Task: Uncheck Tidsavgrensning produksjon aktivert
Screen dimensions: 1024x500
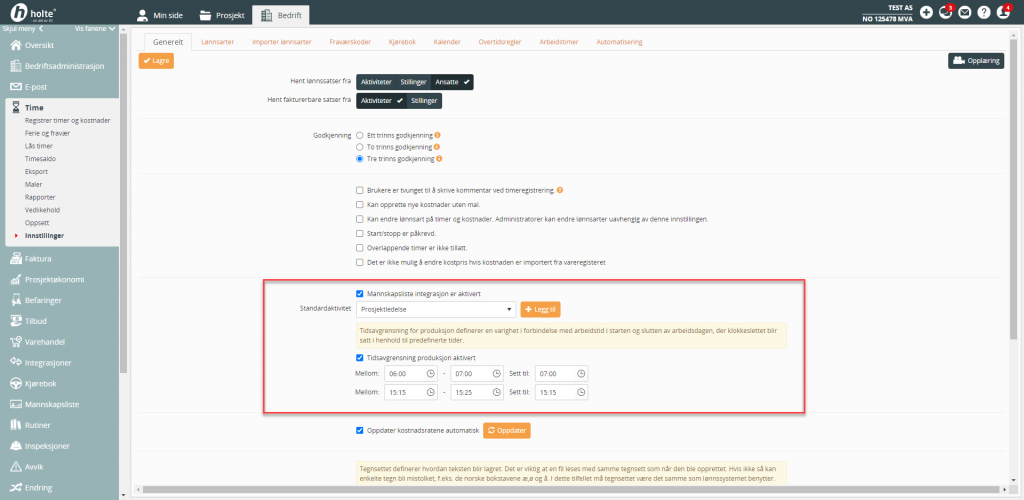Action: coord(360,357)
